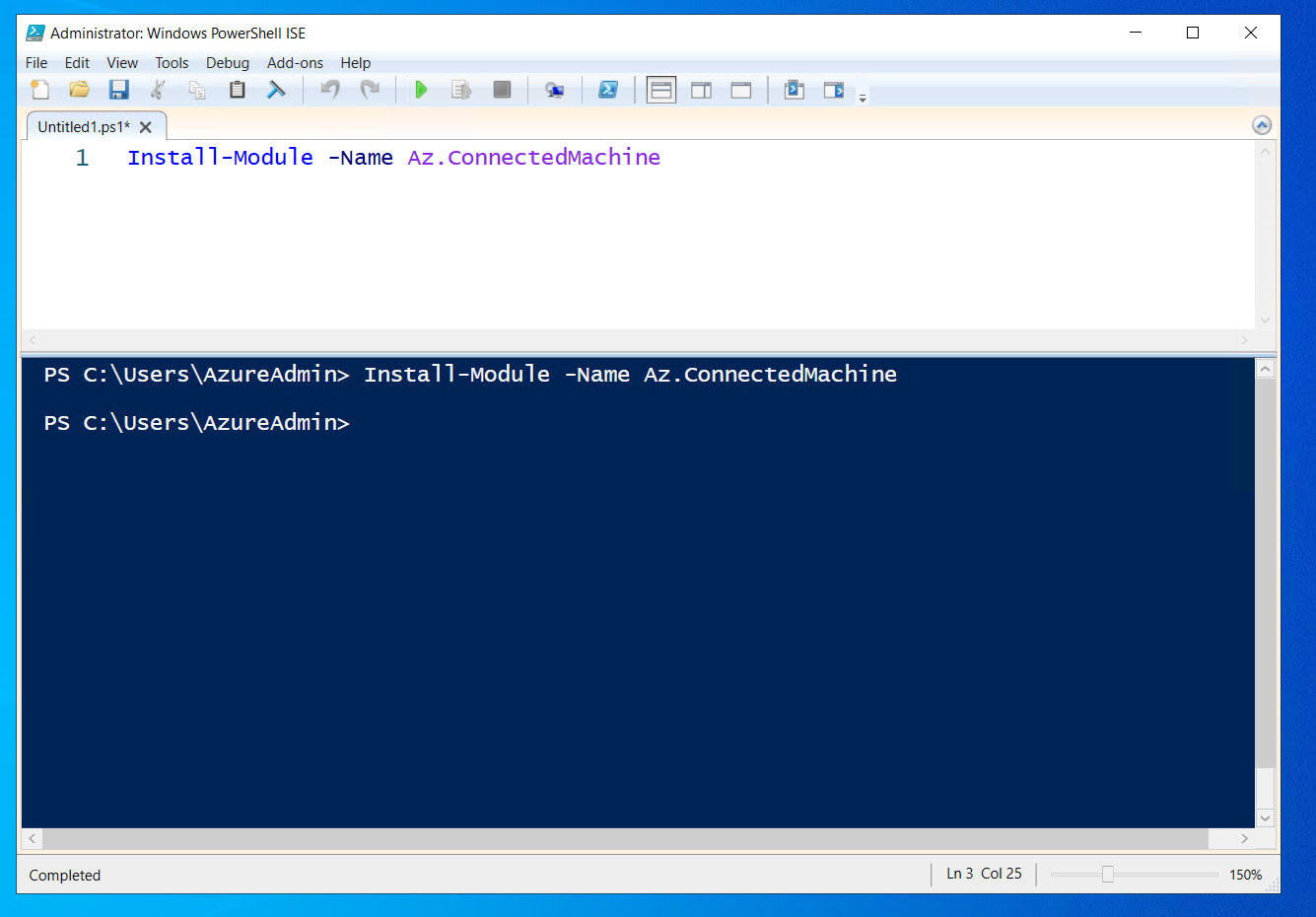1316x917 pixels.
Task: Open the Tools menu
Action: pos(172,62)
